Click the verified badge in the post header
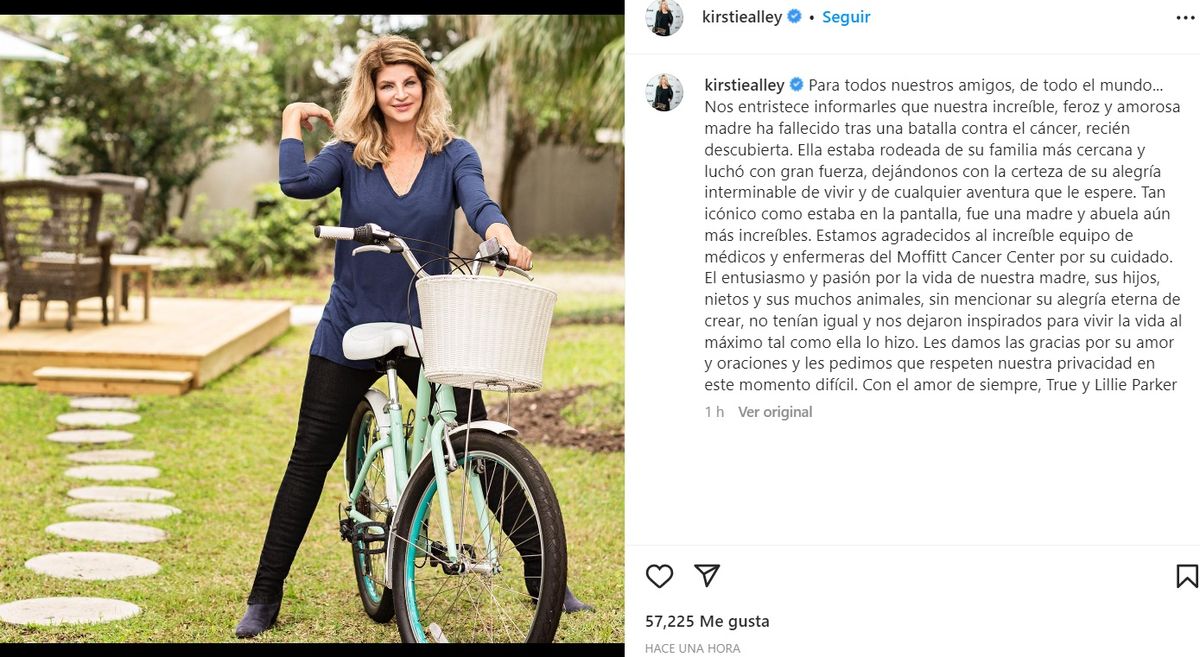Screen dimensions: 1200x657 coord(795,17)
